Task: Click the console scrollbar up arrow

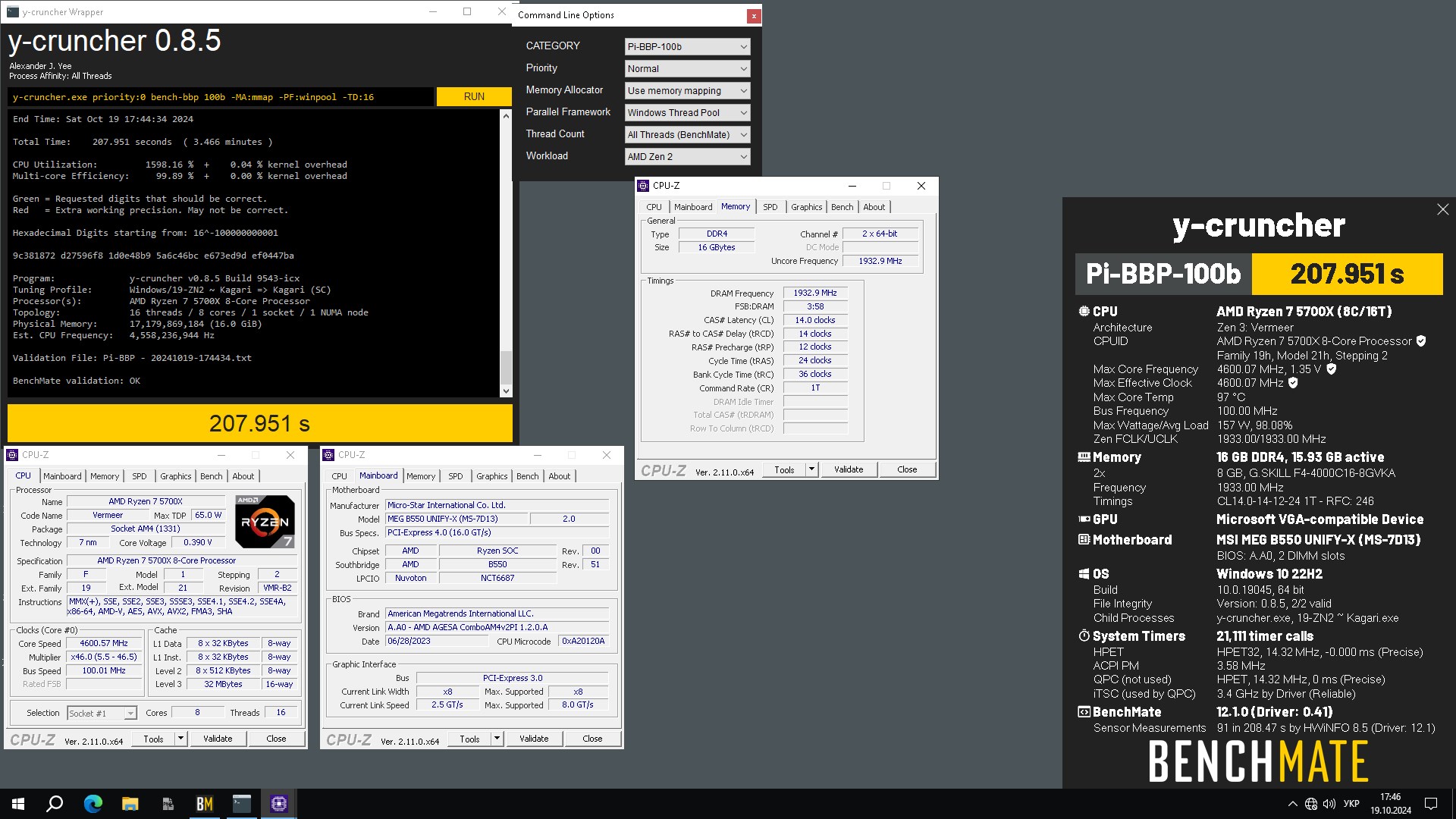Action: coord(506,116)
